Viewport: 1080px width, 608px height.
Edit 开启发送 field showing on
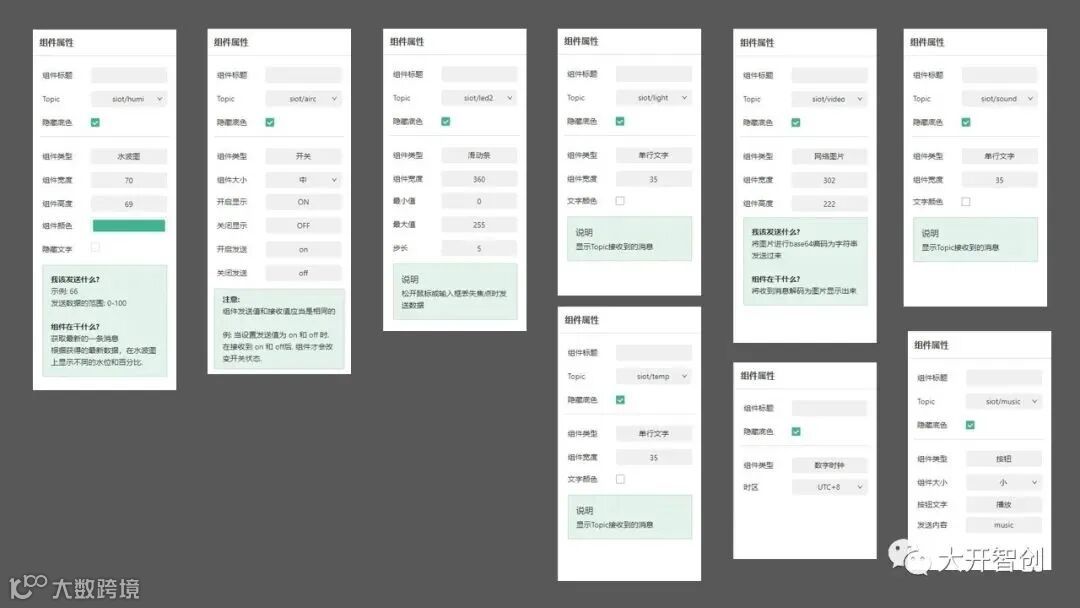coord(304,250)
